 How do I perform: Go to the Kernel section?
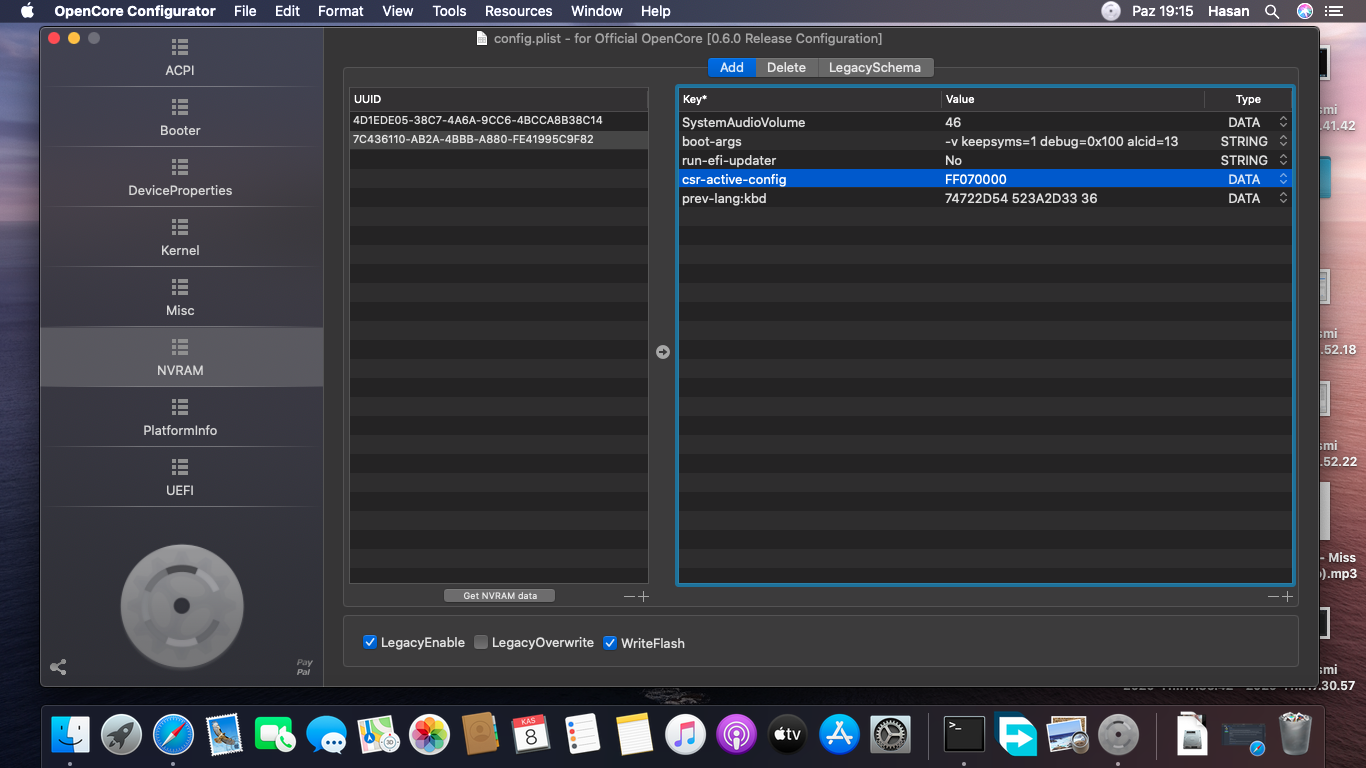(180, 238)
